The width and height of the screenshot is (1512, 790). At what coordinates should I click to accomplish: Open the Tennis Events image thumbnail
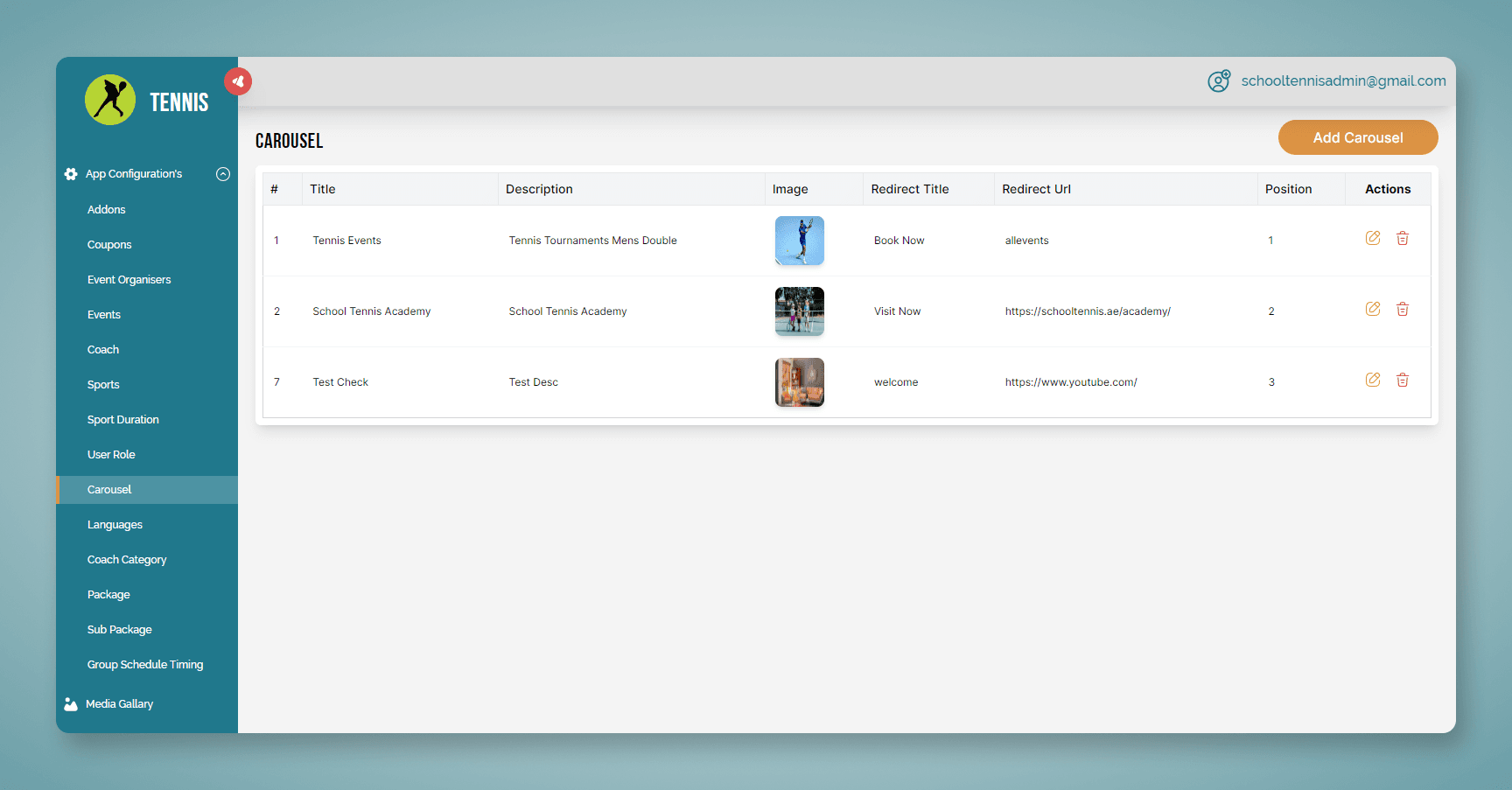pos(799,241)
